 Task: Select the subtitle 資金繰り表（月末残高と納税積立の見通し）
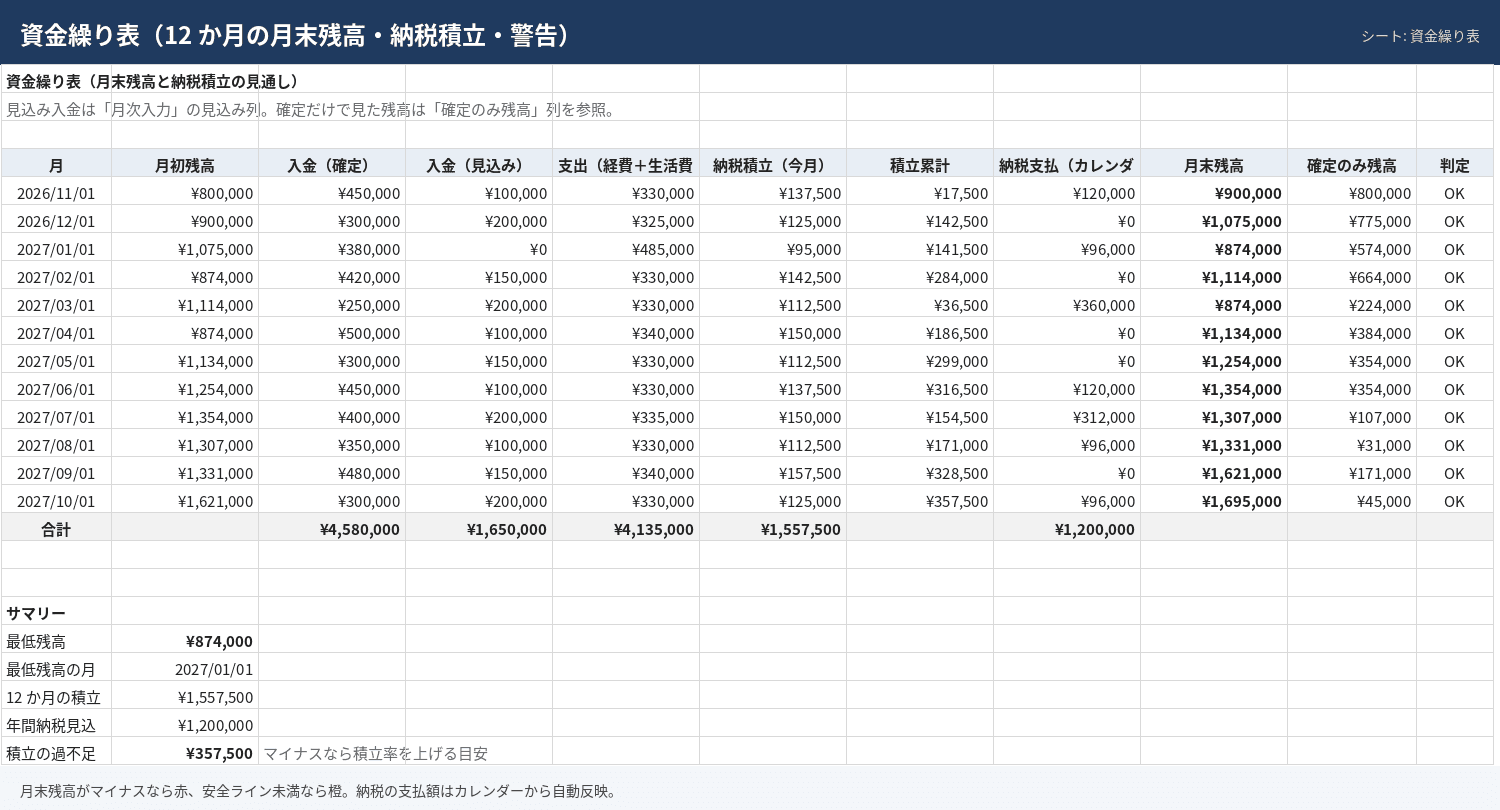click(152, 81)
